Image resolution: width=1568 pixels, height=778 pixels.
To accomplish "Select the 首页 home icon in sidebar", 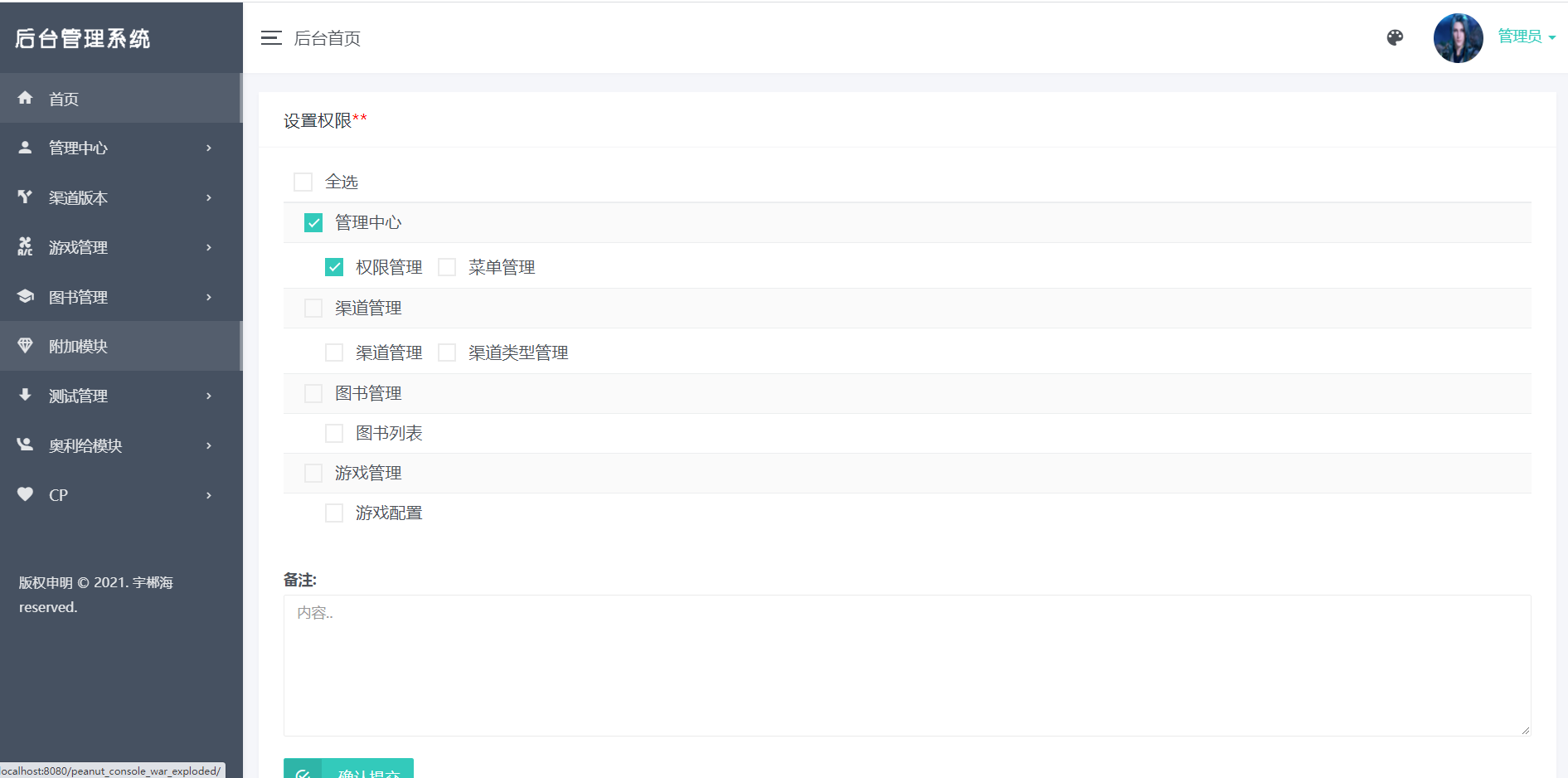I will [x=25, y=98].
